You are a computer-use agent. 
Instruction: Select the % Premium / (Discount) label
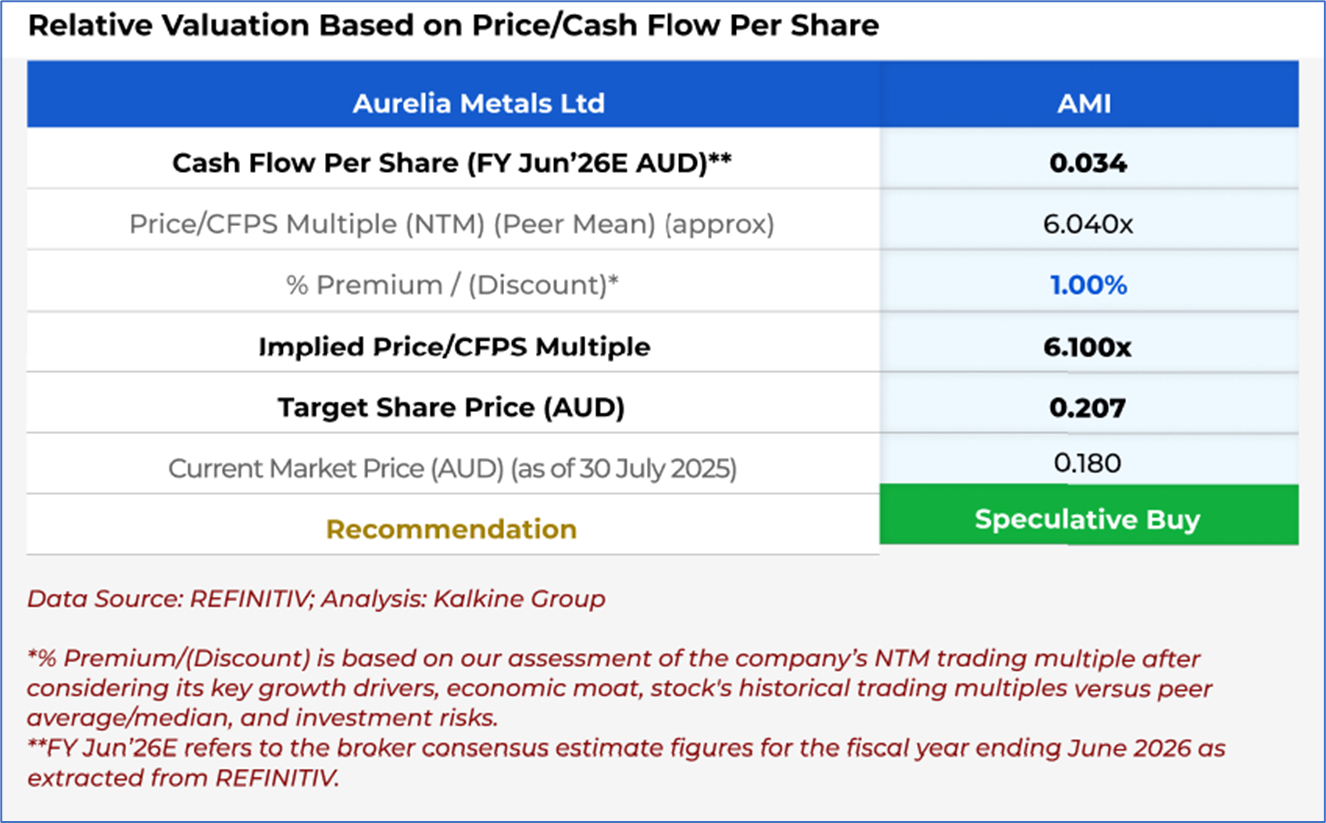coord(452,285)
